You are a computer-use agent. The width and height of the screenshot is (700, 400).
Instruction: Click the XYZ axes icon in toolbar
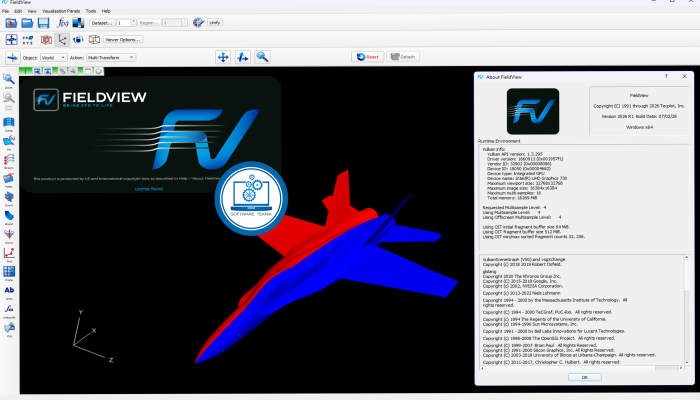28,40
